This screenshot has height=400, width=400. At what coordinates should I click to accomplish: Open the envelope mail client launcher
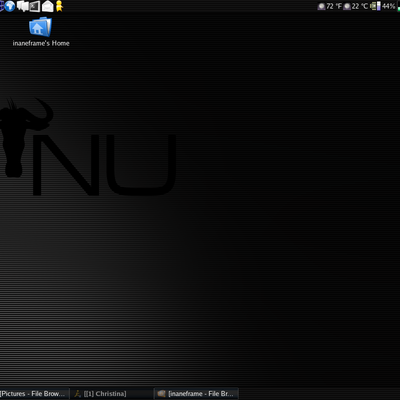tap(47, 6)
